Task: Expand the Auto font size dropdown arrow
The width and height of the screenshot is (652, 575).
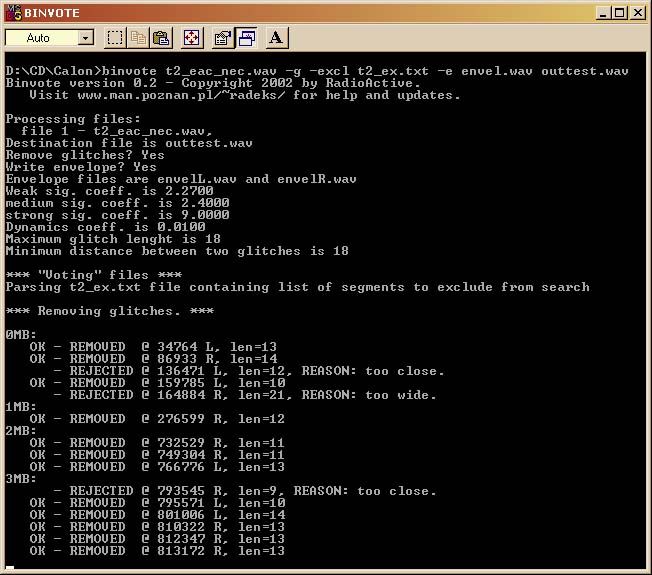Action: (86, 38)
